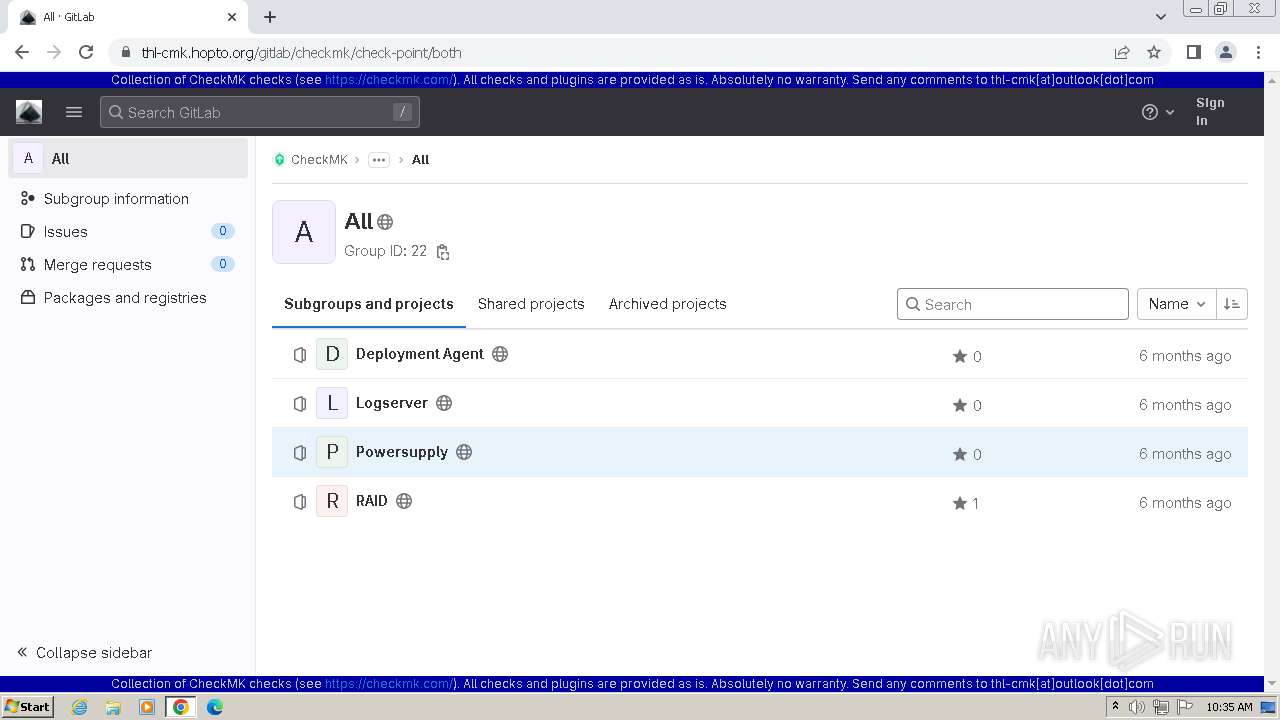Click the GitLab logo home icon
The width and height of the screenshot is (1280, 720).
click(29, 112)
